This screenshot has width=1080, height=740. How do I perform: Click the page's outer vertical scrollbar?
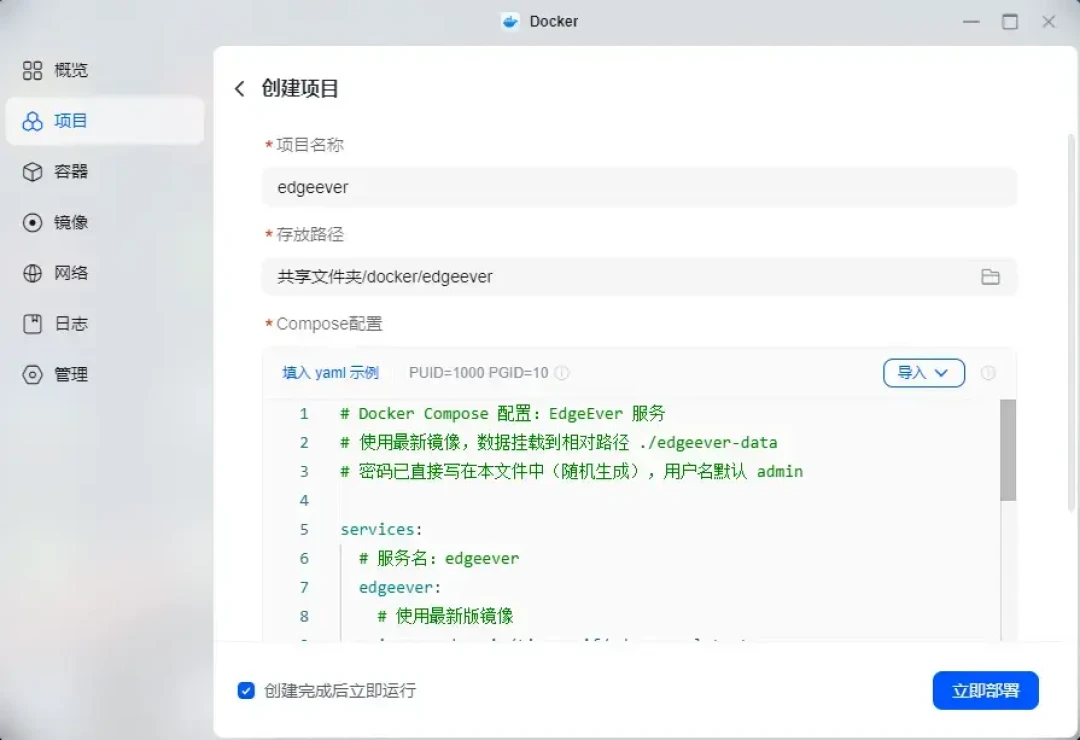click(x=1071, y=322)
